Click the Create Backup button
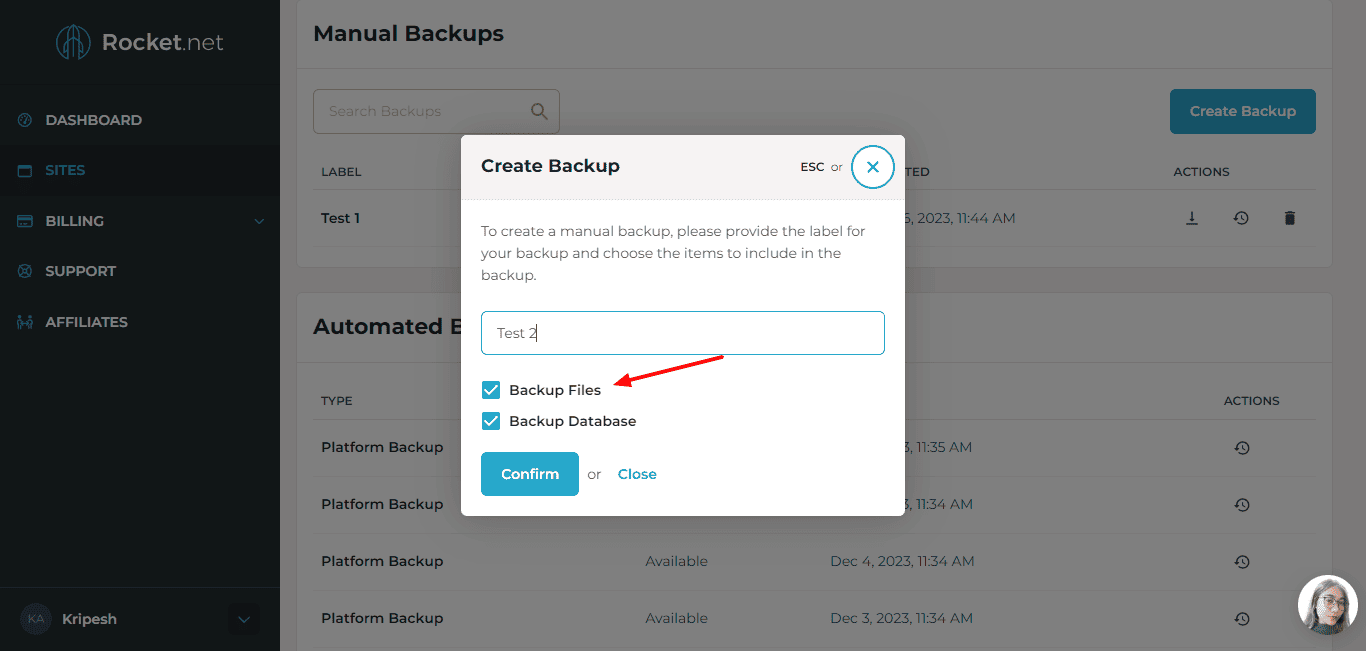Image resolution: width=1366 pixels, height=651 pixels. click(x=1242, y=111)
